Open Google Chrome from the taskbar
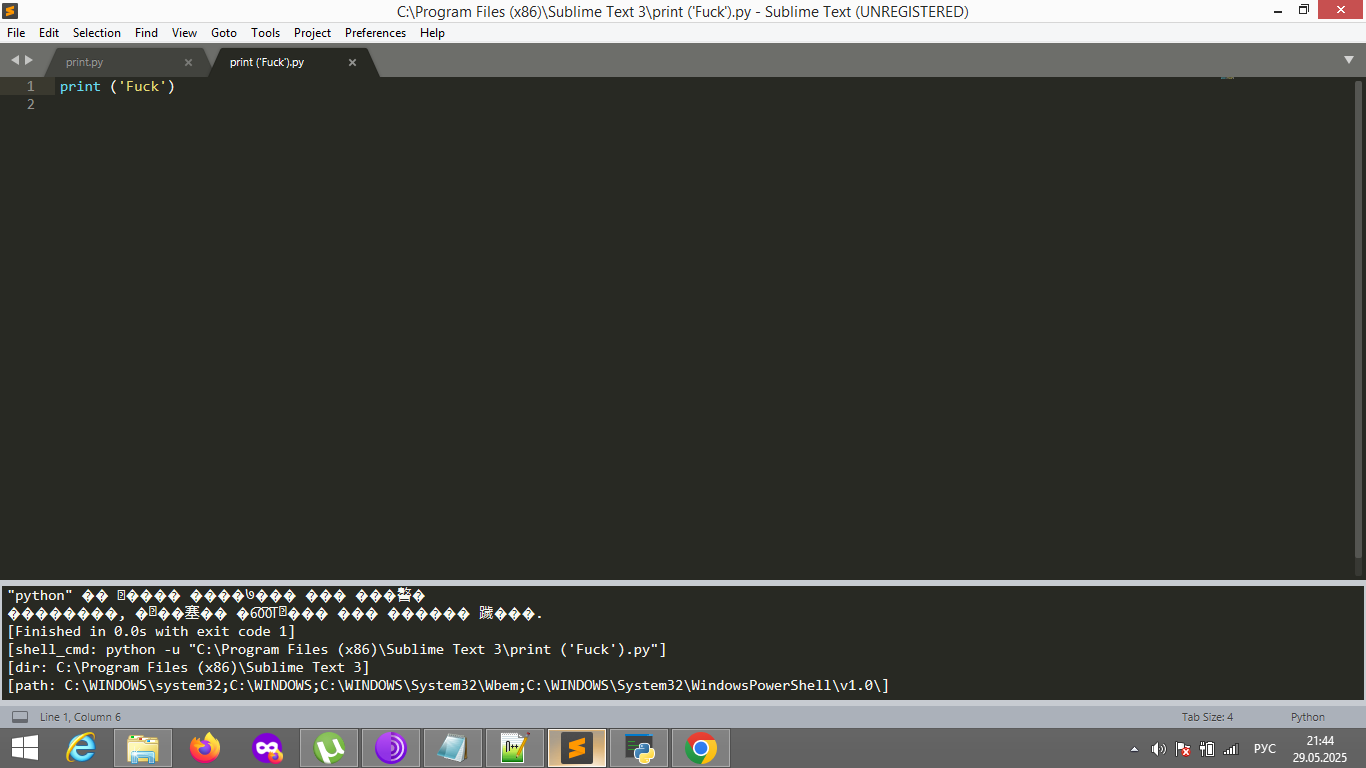Image resolution: width=1366 pixels, height=768 pixels. 701,748
